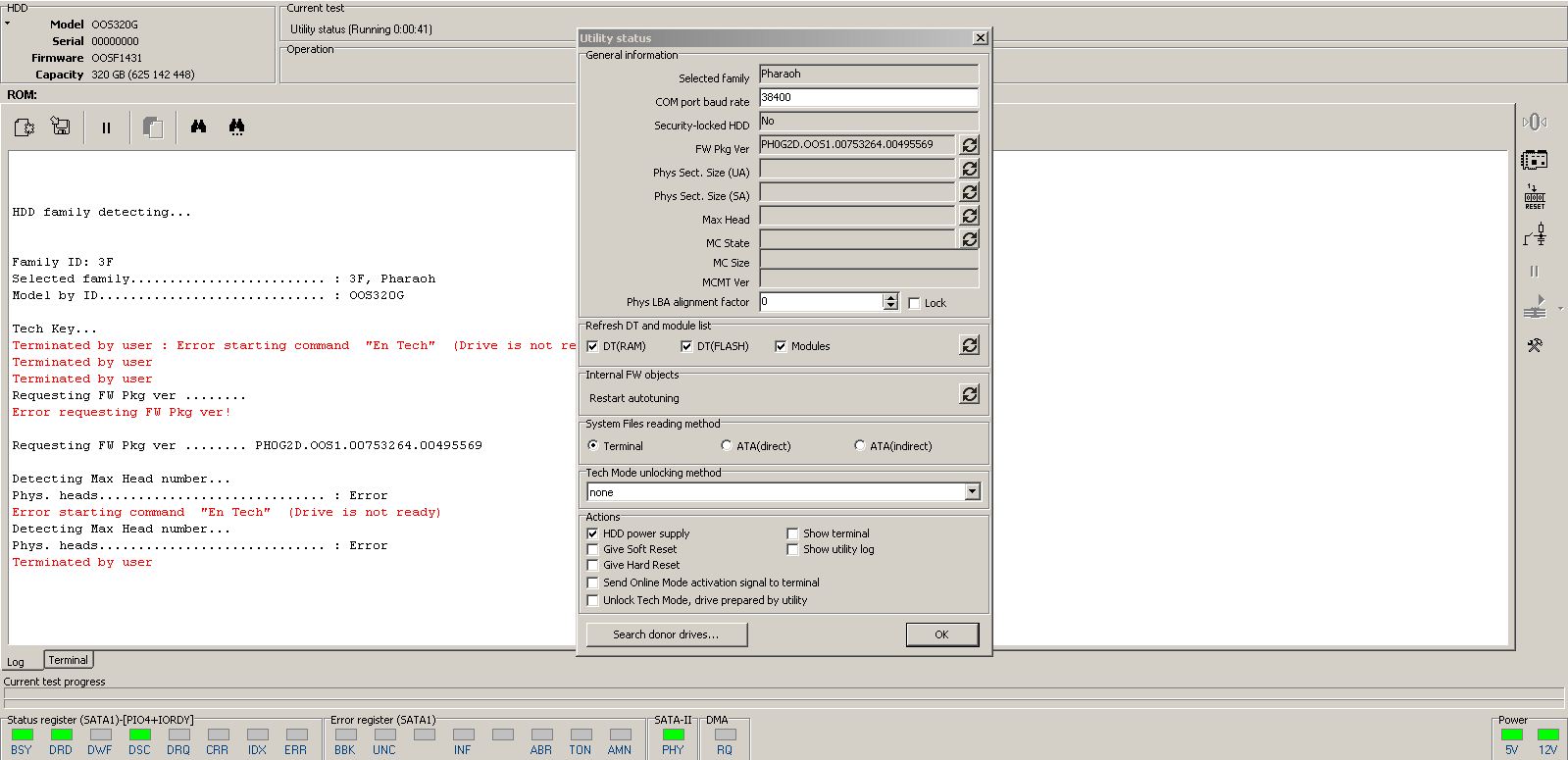Viewport: 1568px width, 760px height.
Task: Open the dropdown arrow beside the run test icon
Action: [x=1560, y=309]
